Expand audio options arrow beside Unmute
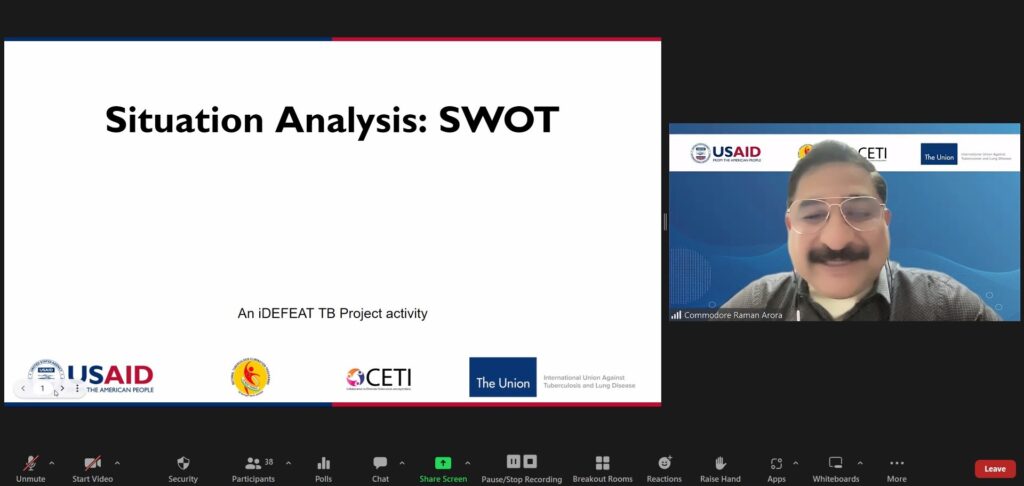Screen dimensions: 1024x486 52,463
